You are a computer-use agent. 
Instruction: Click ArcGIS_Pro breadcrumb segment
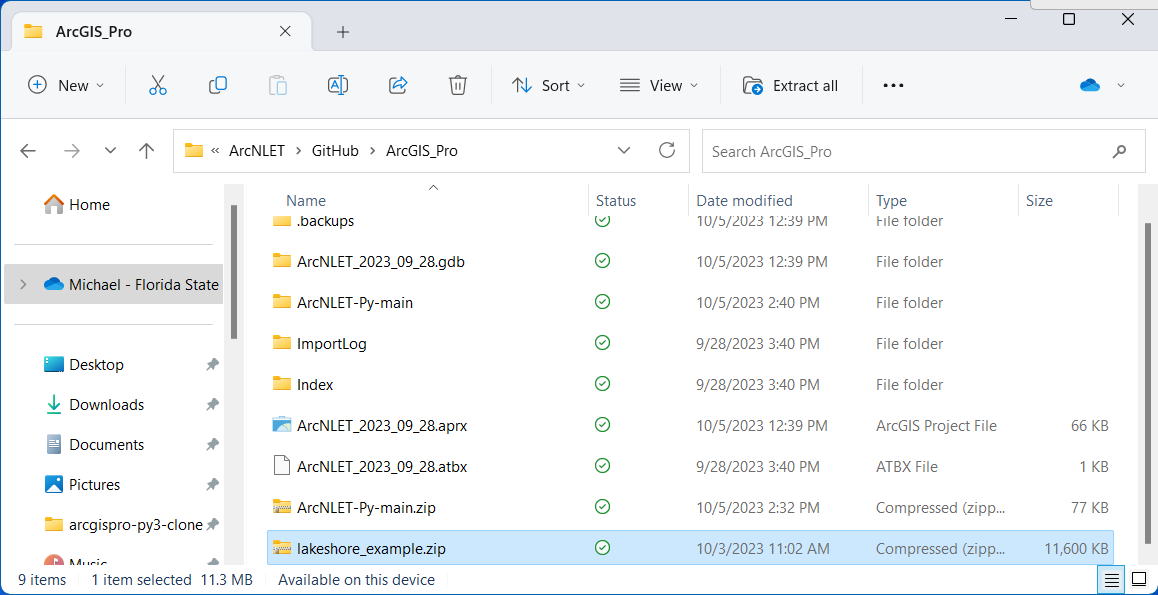pos(422,151)
